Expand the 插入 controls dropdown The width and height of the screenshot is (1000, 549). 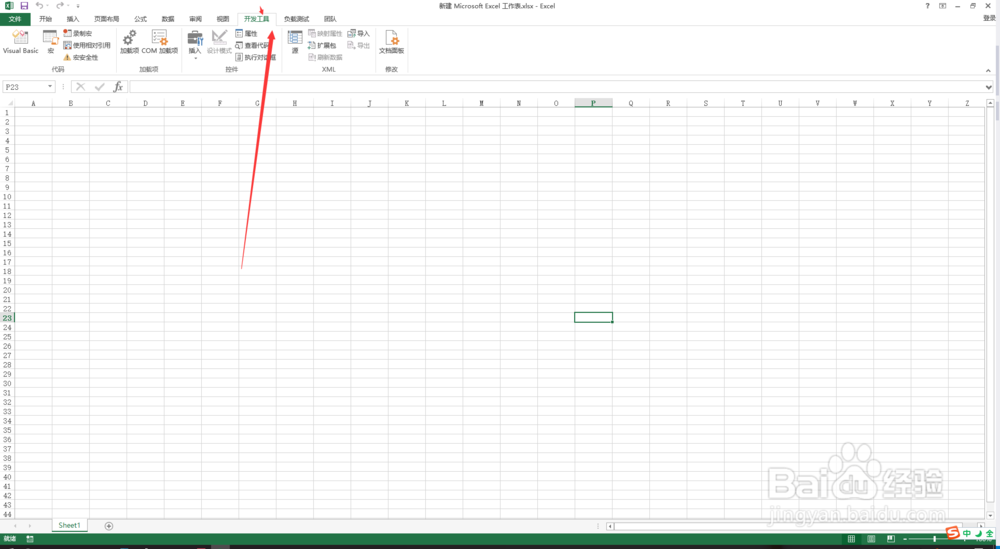(195, 45)
